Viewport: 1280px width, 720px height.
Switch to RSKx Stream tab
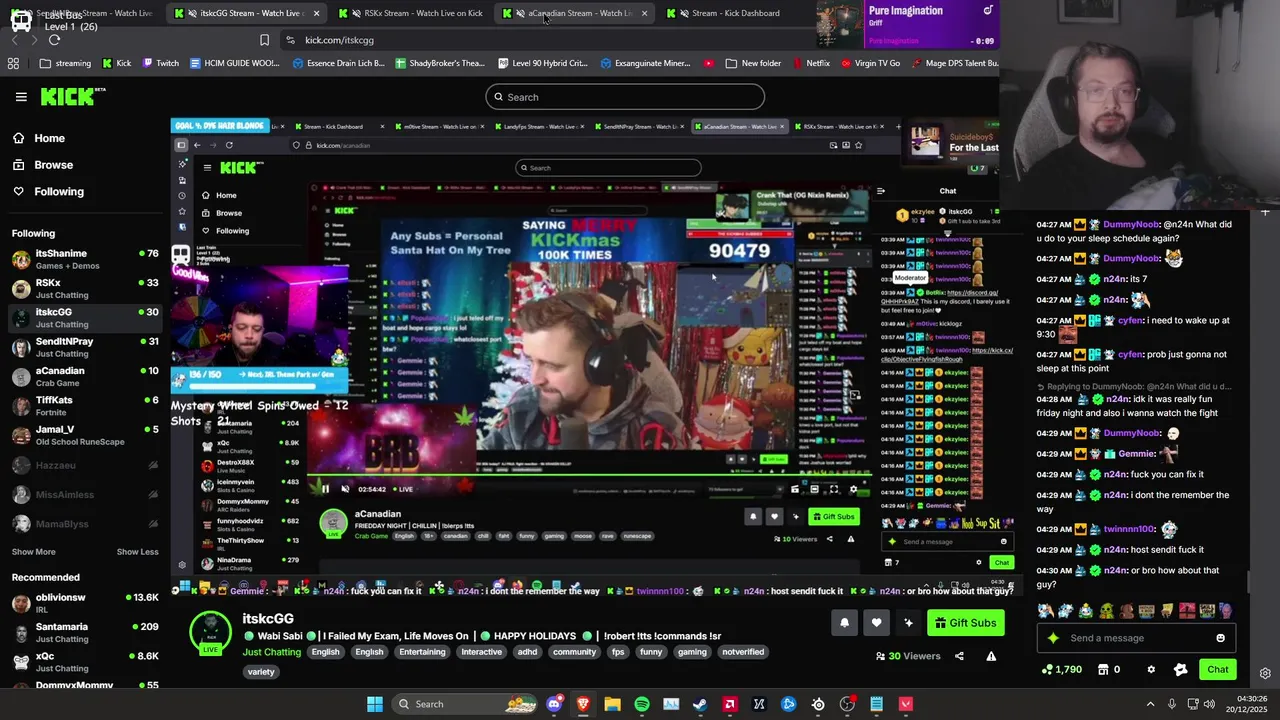pos(412,13)
